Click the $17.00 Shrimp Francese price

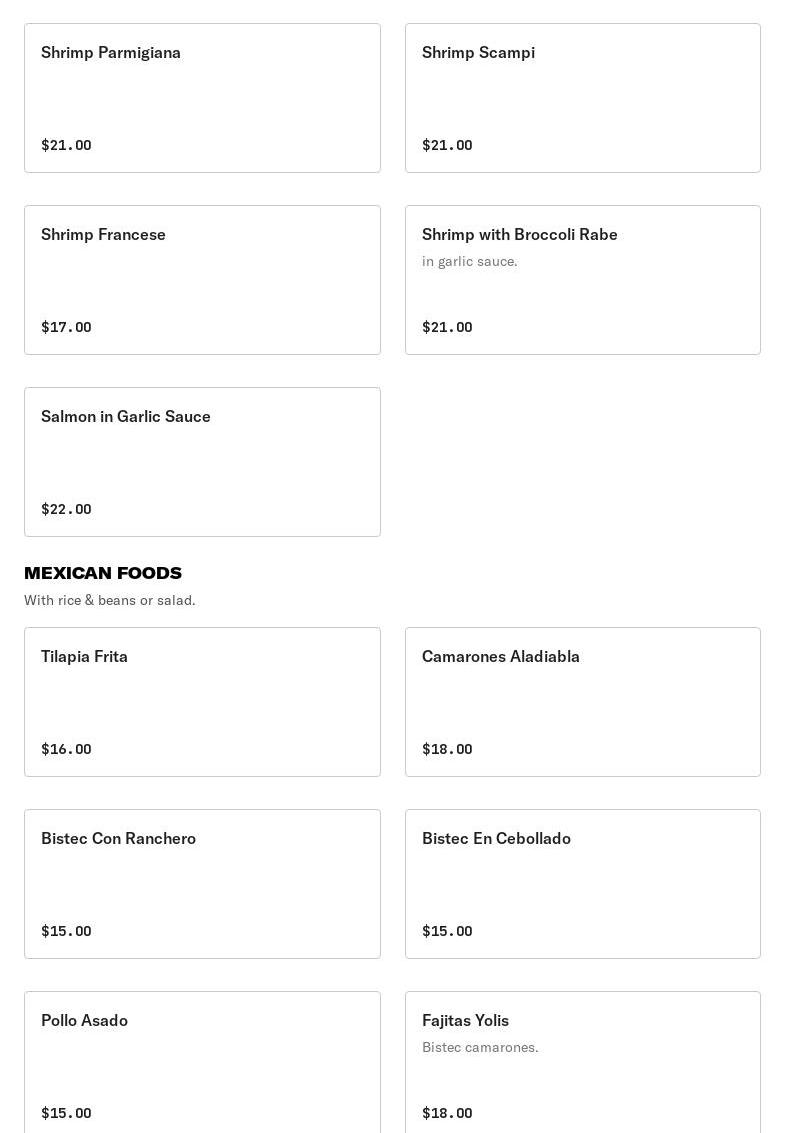point(66,327)
